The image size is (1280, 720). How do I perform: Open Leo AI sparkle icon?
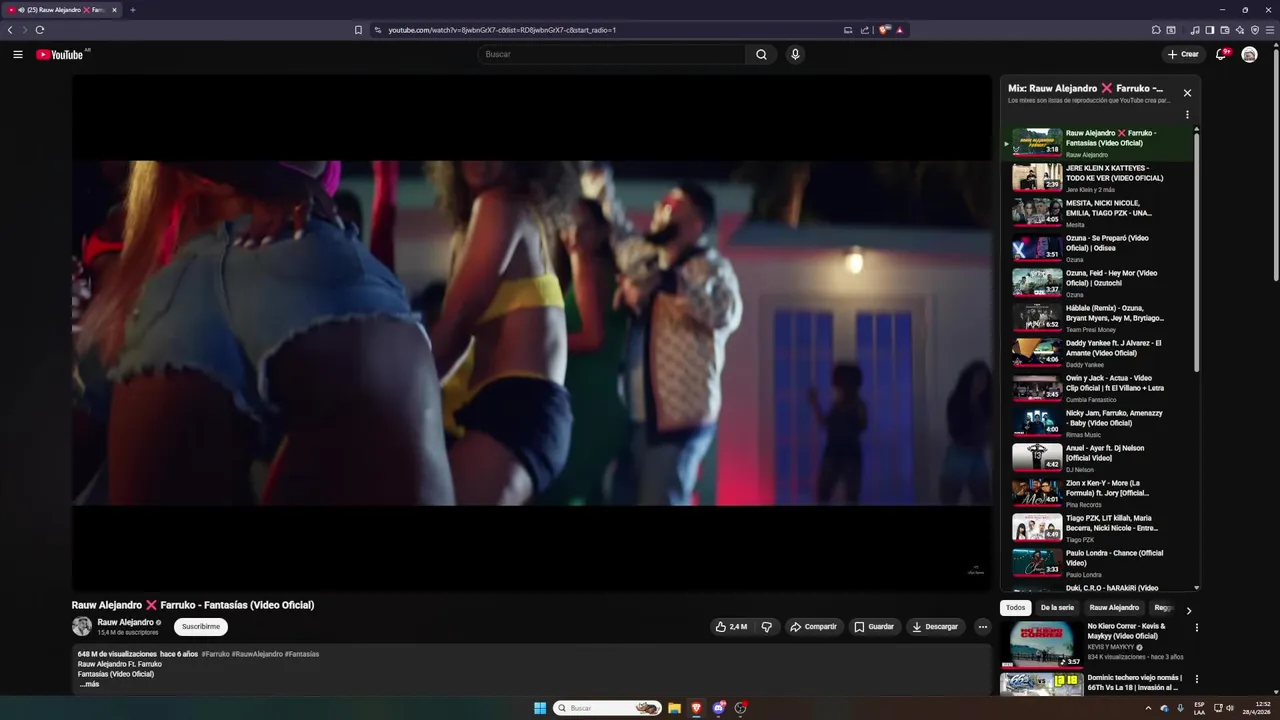coord(1240,30)
